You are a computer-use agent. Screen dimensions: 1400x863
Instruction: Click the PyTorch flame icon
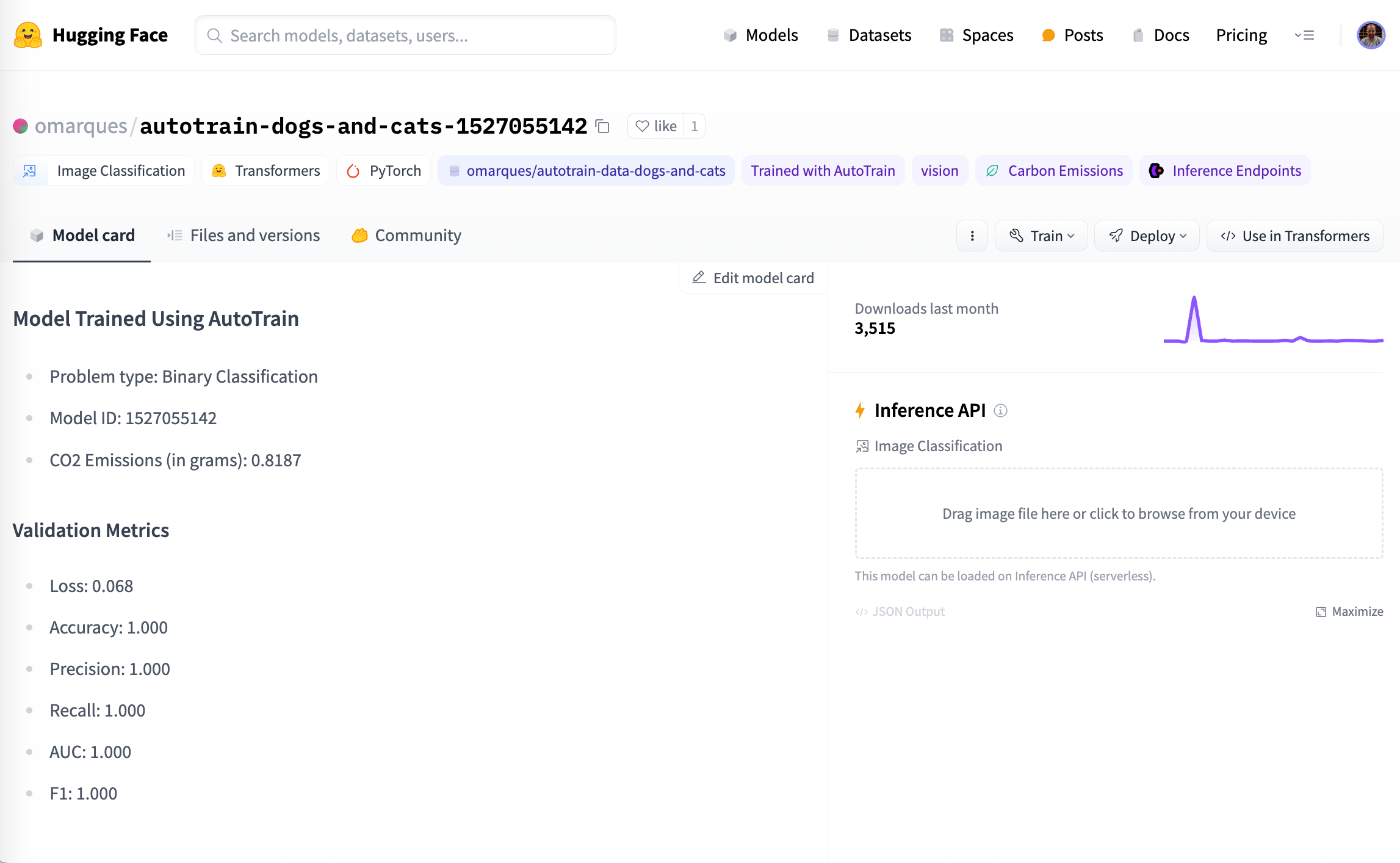(353, 171)
